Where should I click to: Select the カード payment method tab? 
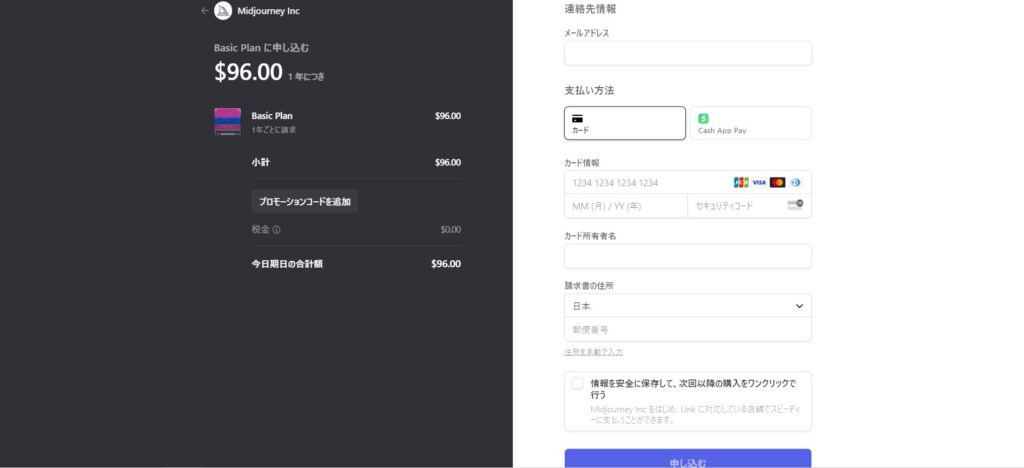[x=625, y=123]
